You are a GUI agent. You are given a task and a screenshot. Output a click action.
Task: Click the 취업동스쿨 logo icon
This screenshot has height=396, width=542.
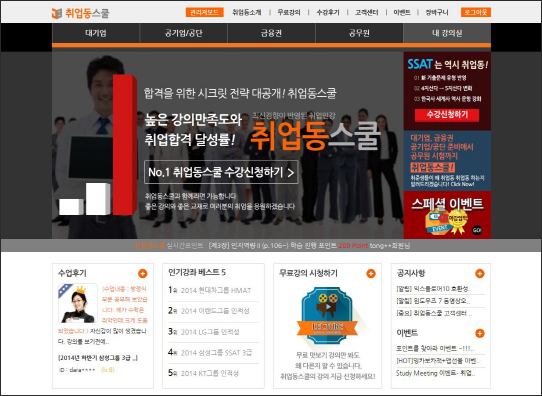tap(57, 13)
